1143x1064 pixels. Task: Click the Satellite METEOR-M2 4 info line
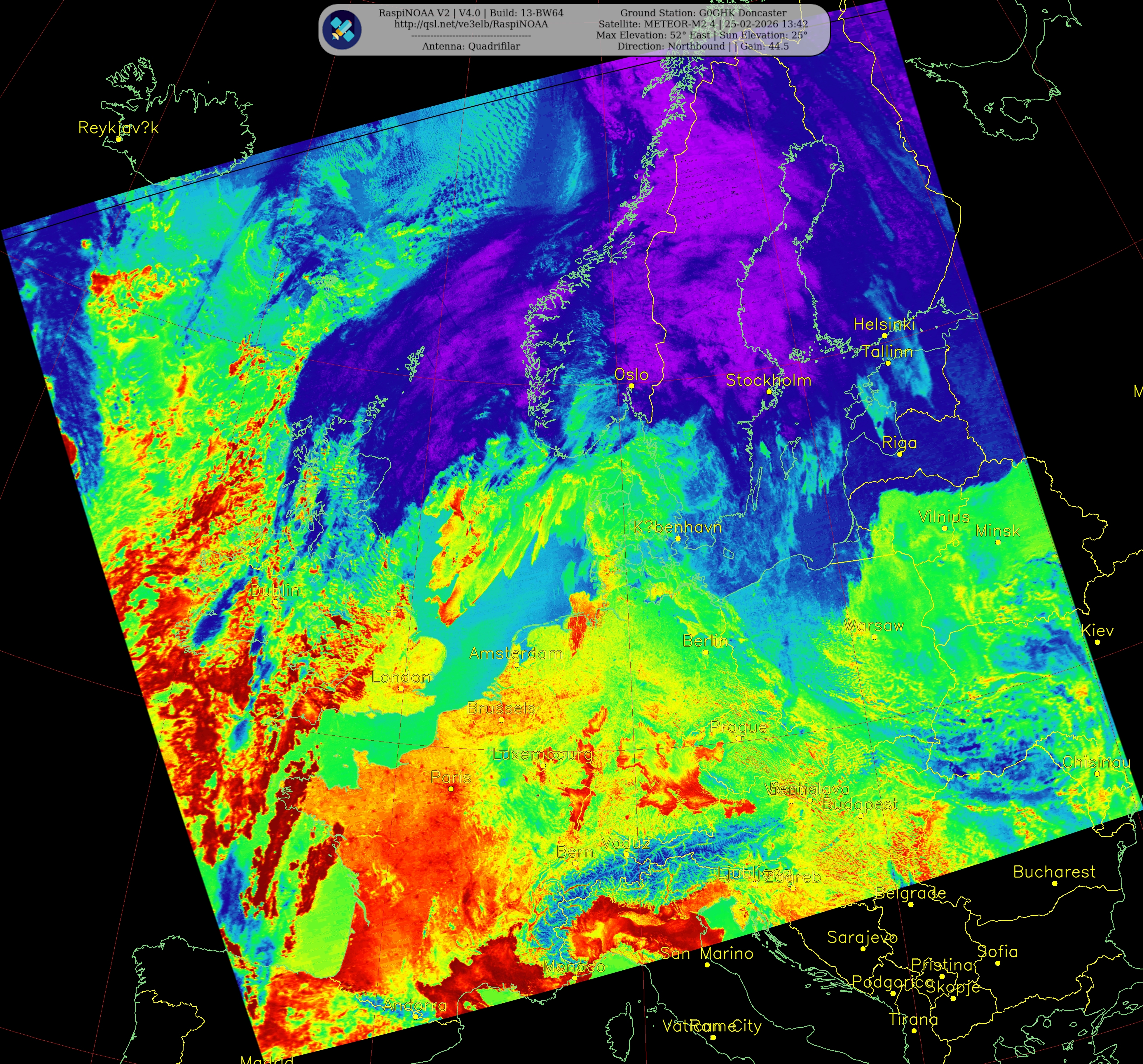(703, 24)
